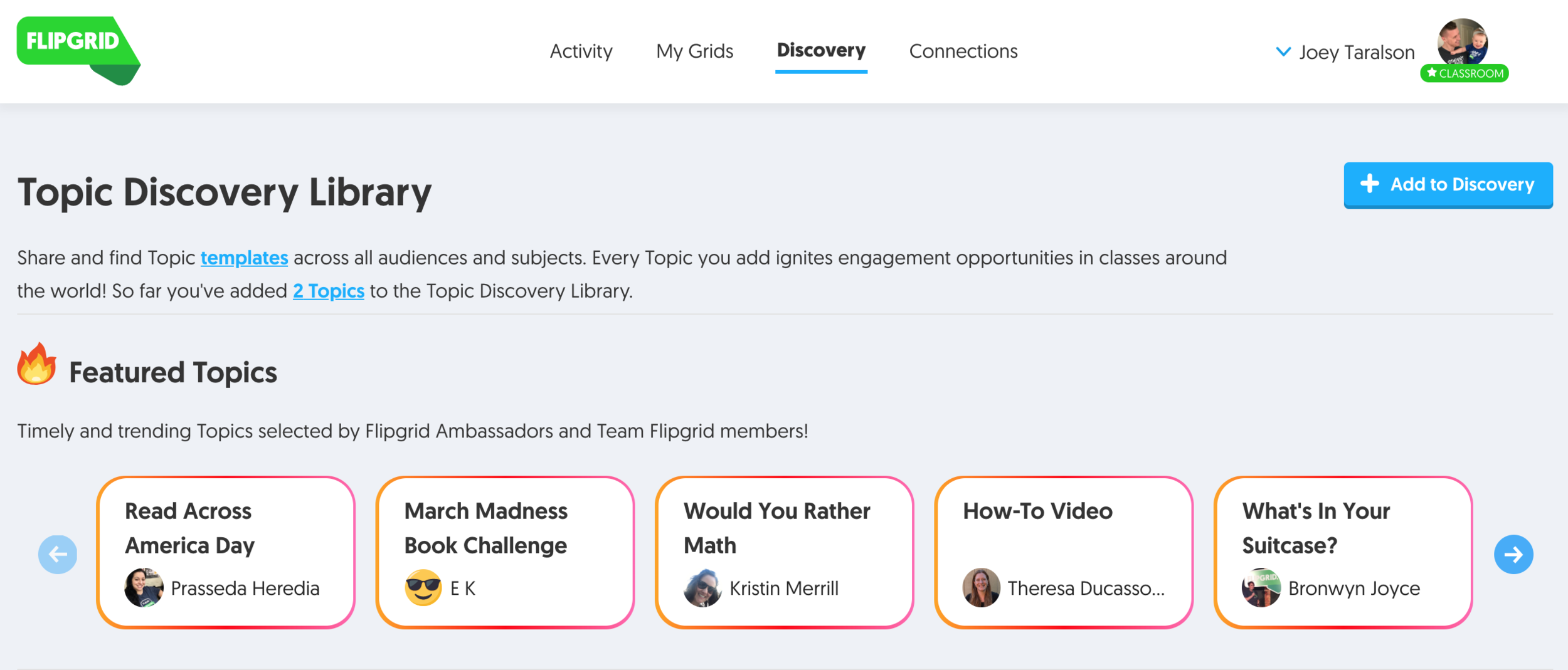Click E K's sunglasses emoji avatar

[x=423, y=587]
